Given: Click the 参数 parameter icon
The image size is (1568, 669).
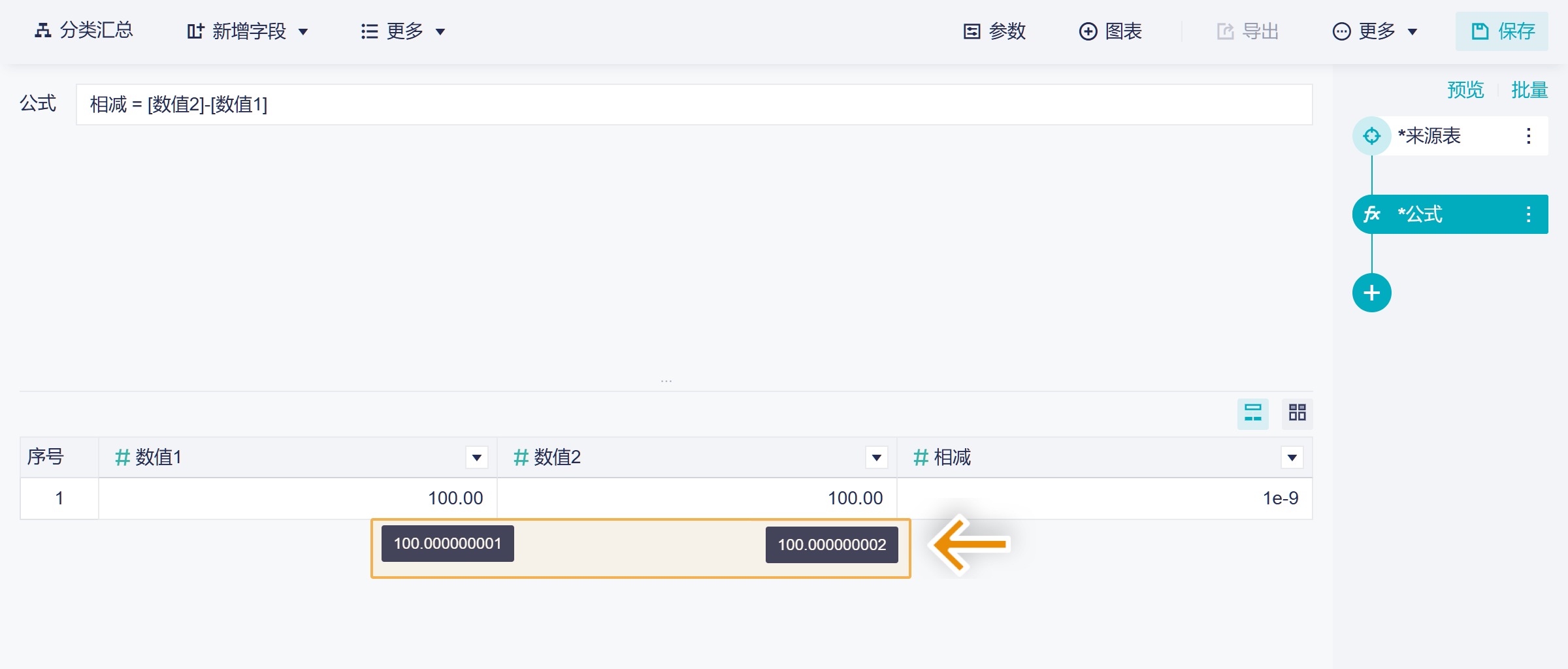Looking at the screenshot, I should point(972,31).
